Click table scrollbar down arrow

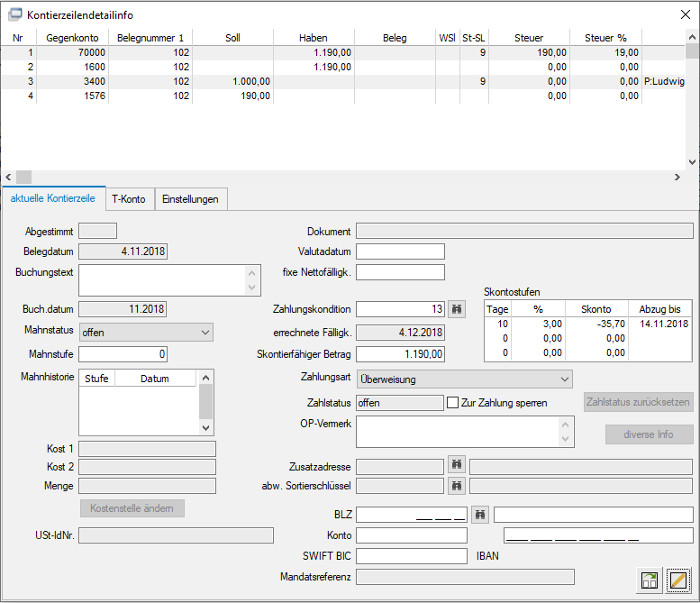click(x=692, y=162)
